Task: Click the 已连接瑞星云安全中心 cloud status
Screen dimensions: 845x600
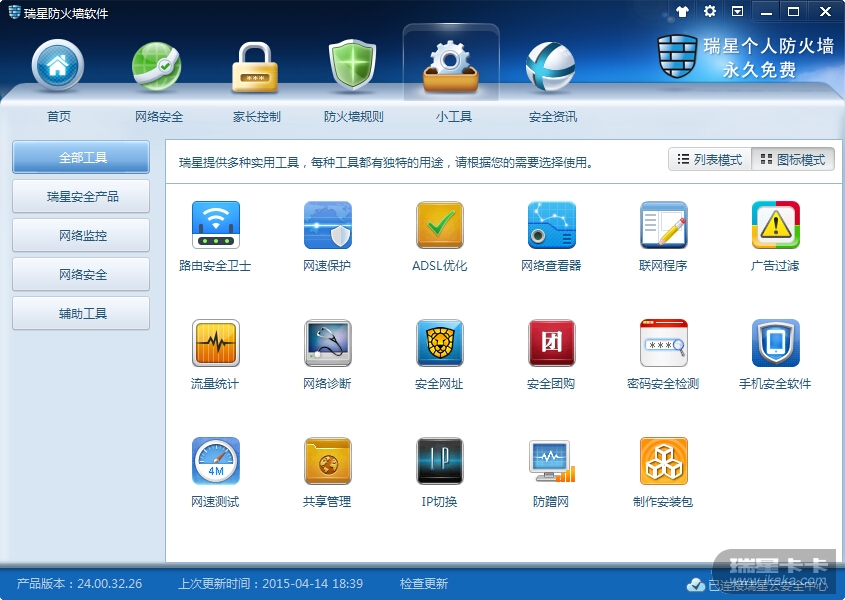Action: pyautogui.click(x=757, y=585)
